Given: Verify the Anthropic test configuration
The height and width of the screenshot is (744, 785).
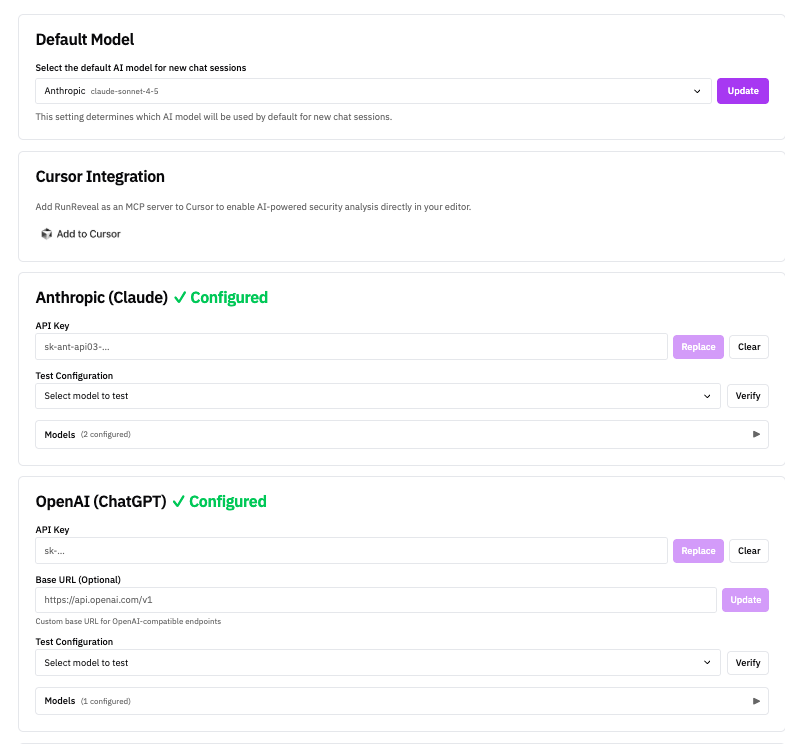Looking at the screenshot, I should coord(747,396).
